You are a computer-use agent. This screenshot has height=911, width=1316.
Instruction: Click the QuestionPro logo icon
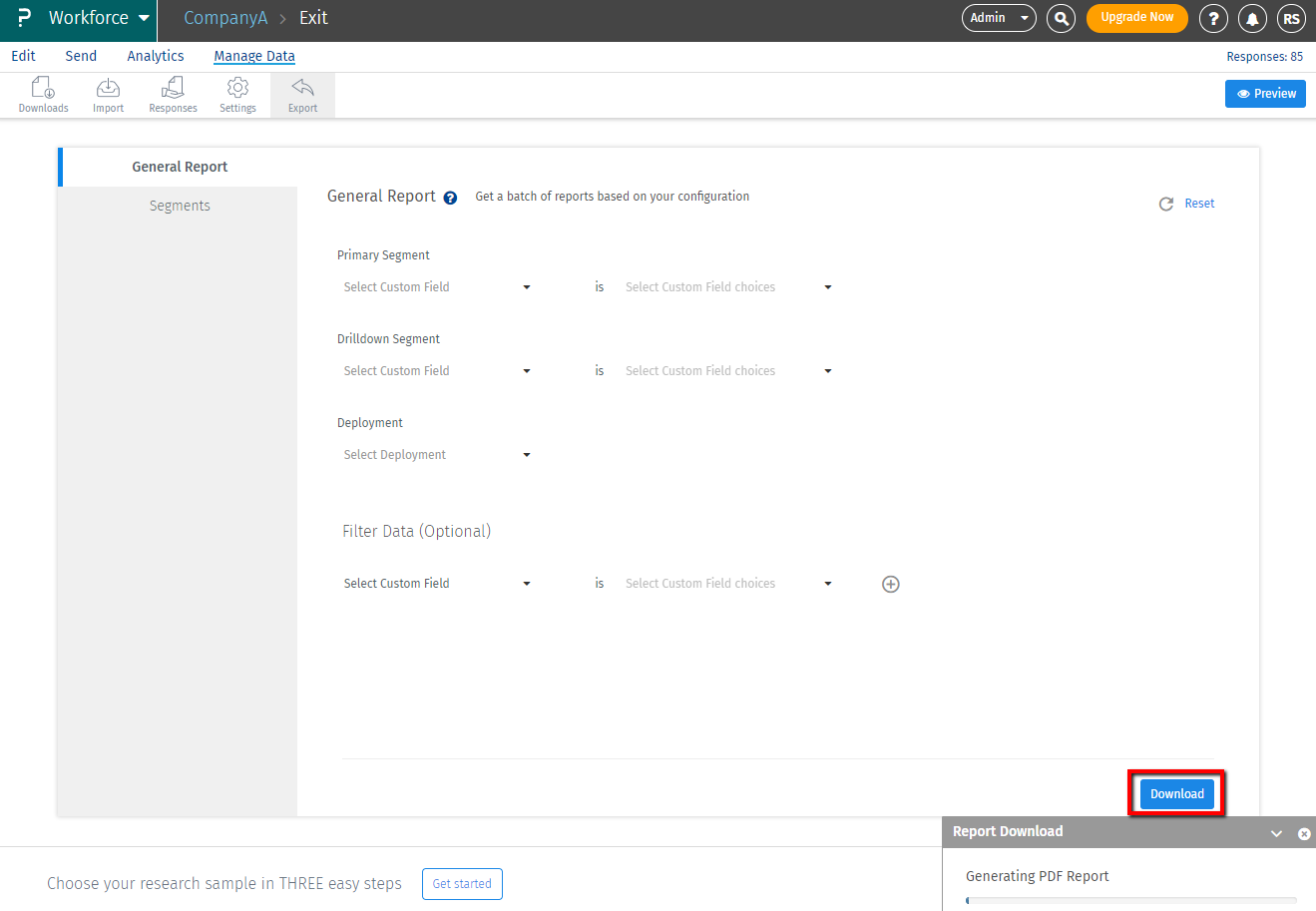coord(24,18)
